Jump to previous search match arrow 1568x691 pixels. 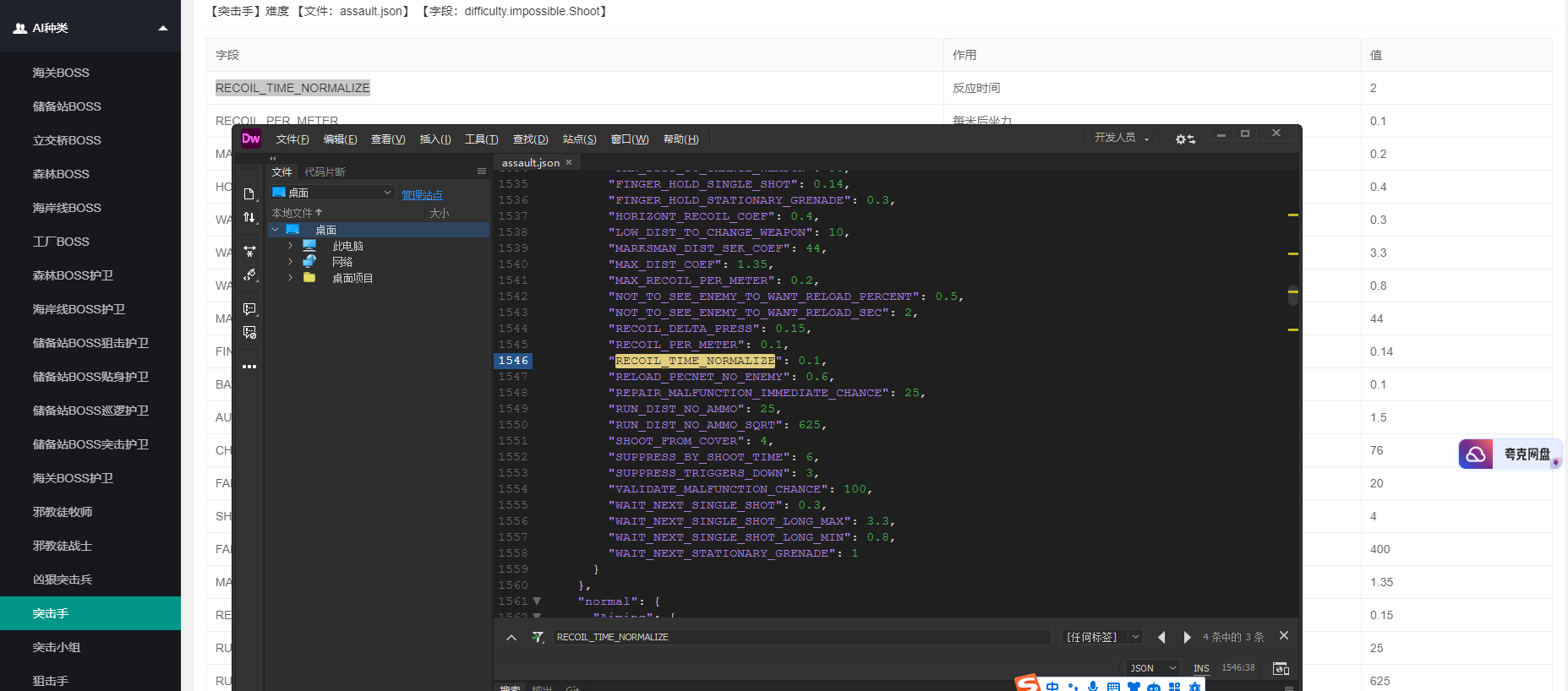pyautogui.click(x=1161, y=637)
